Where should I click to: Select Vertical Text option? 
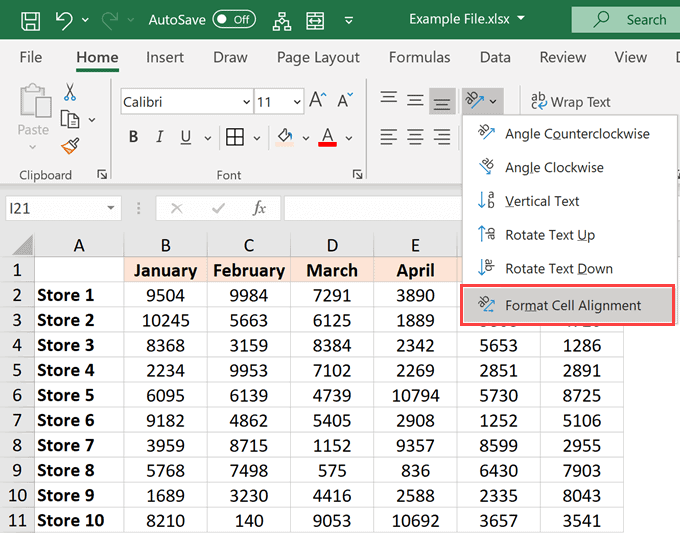pyautogui.click(x=569, y=201)
